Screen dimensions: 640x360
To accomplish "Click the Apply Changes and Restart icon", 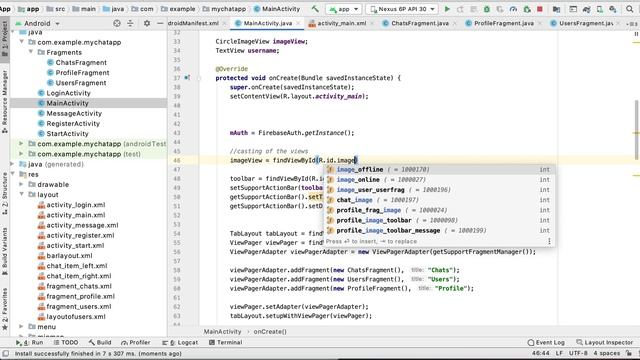I will [460, 9].
